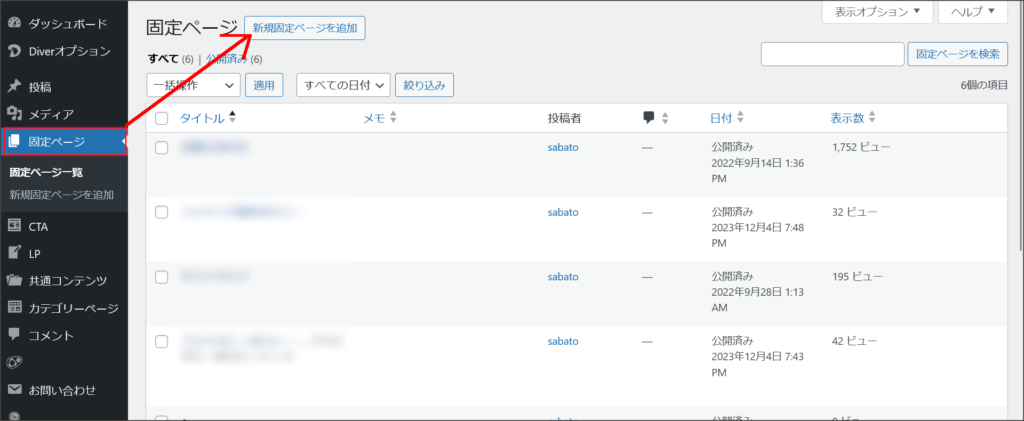Click the envelope icon beside お問い合わせ
The image size is (1024, 421).
click(x=14, y=390)
